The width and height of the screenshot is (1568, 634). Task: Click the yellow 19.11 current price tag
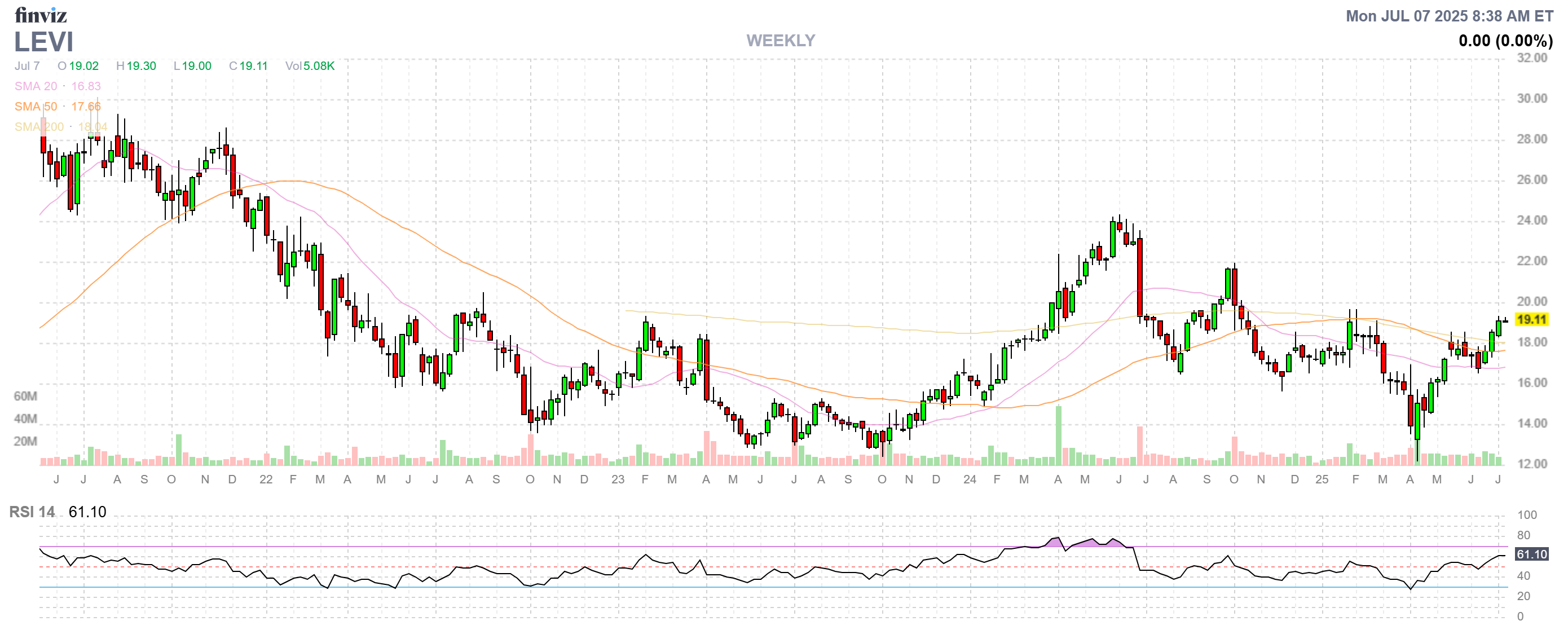[1531, 319]
